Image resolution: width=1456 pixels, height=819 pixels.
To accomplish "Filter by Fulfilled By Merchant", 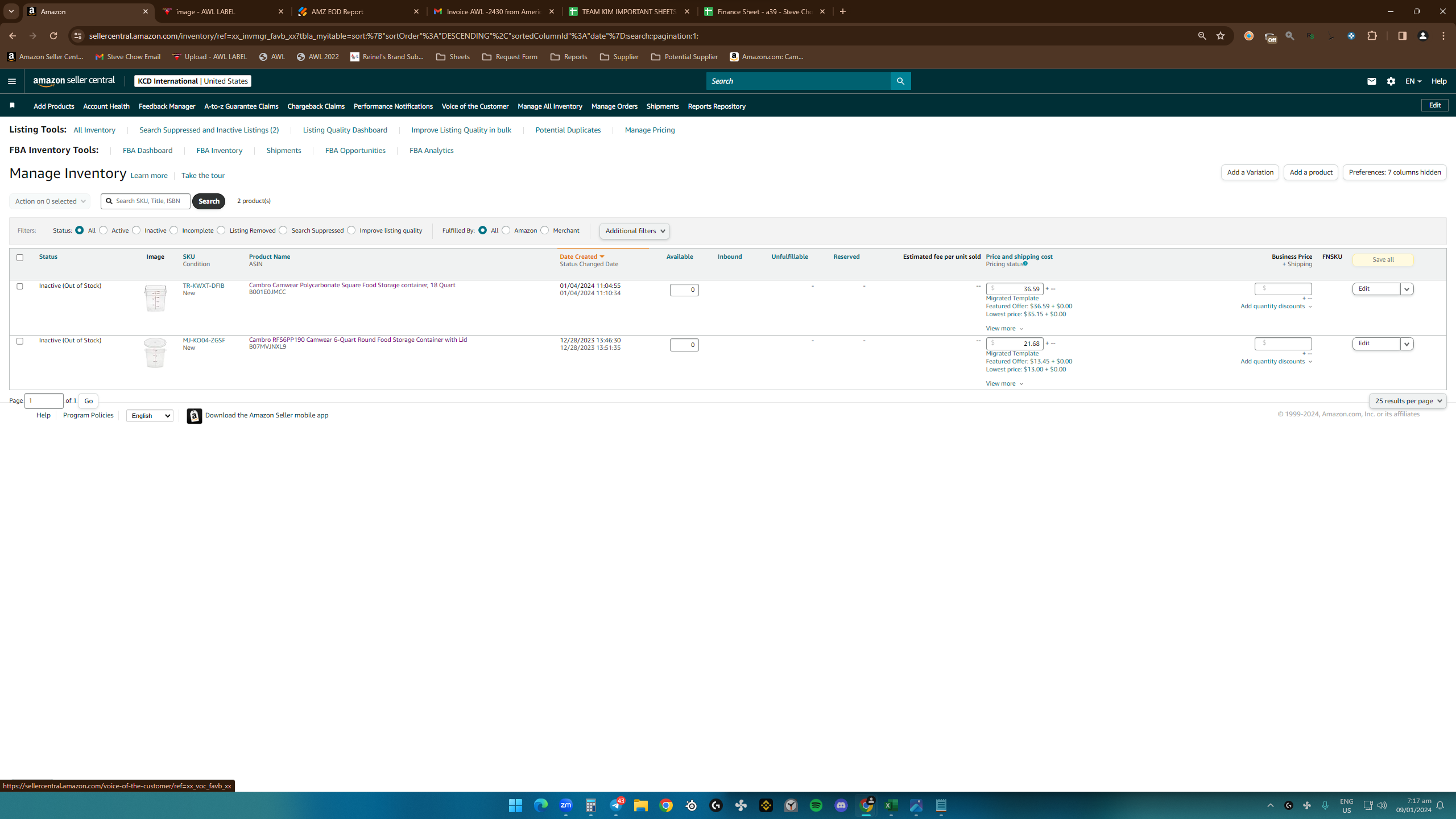I will (545, 230).
